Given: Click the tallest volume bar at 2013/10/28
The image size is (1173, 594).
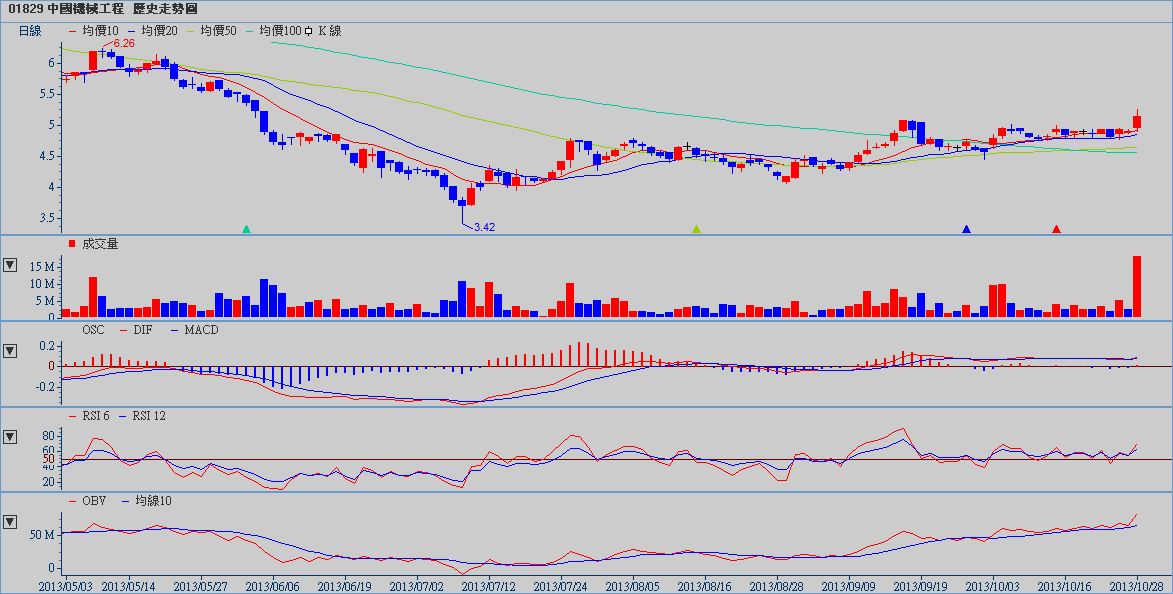Looking at the screenshot, I should tap(1137, 286).
